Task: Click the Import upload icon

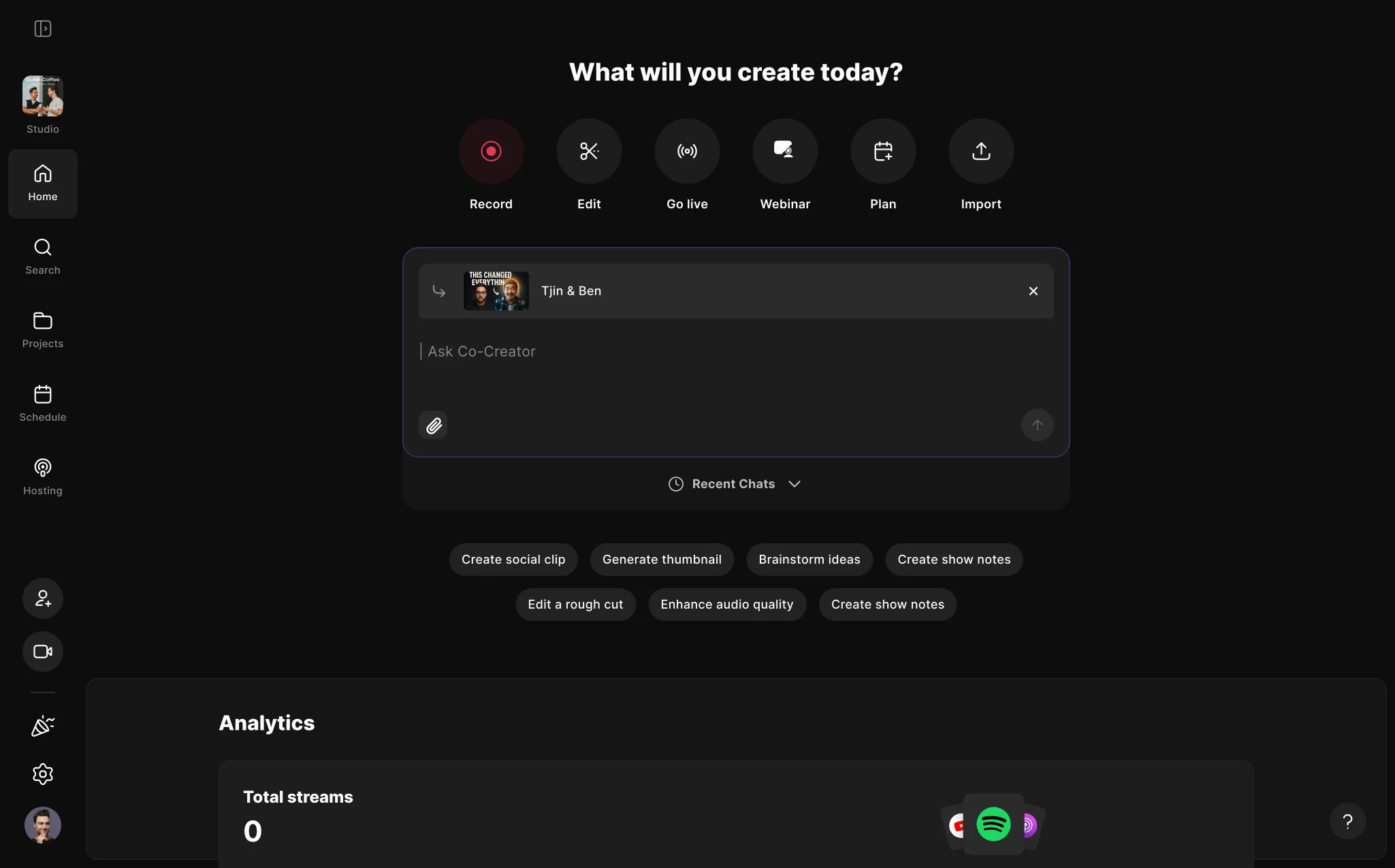Action: click(x=981, y=151)
